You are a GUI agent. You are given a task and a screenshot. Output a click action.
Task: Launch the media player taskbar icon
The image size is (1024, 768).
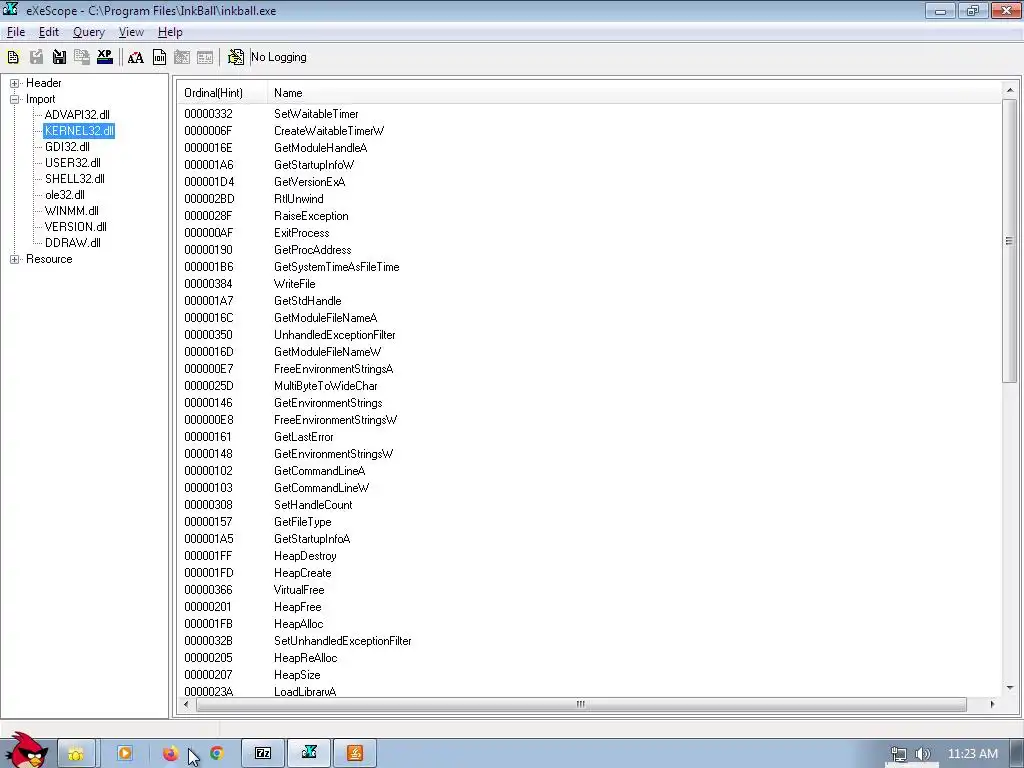[124, 753]
